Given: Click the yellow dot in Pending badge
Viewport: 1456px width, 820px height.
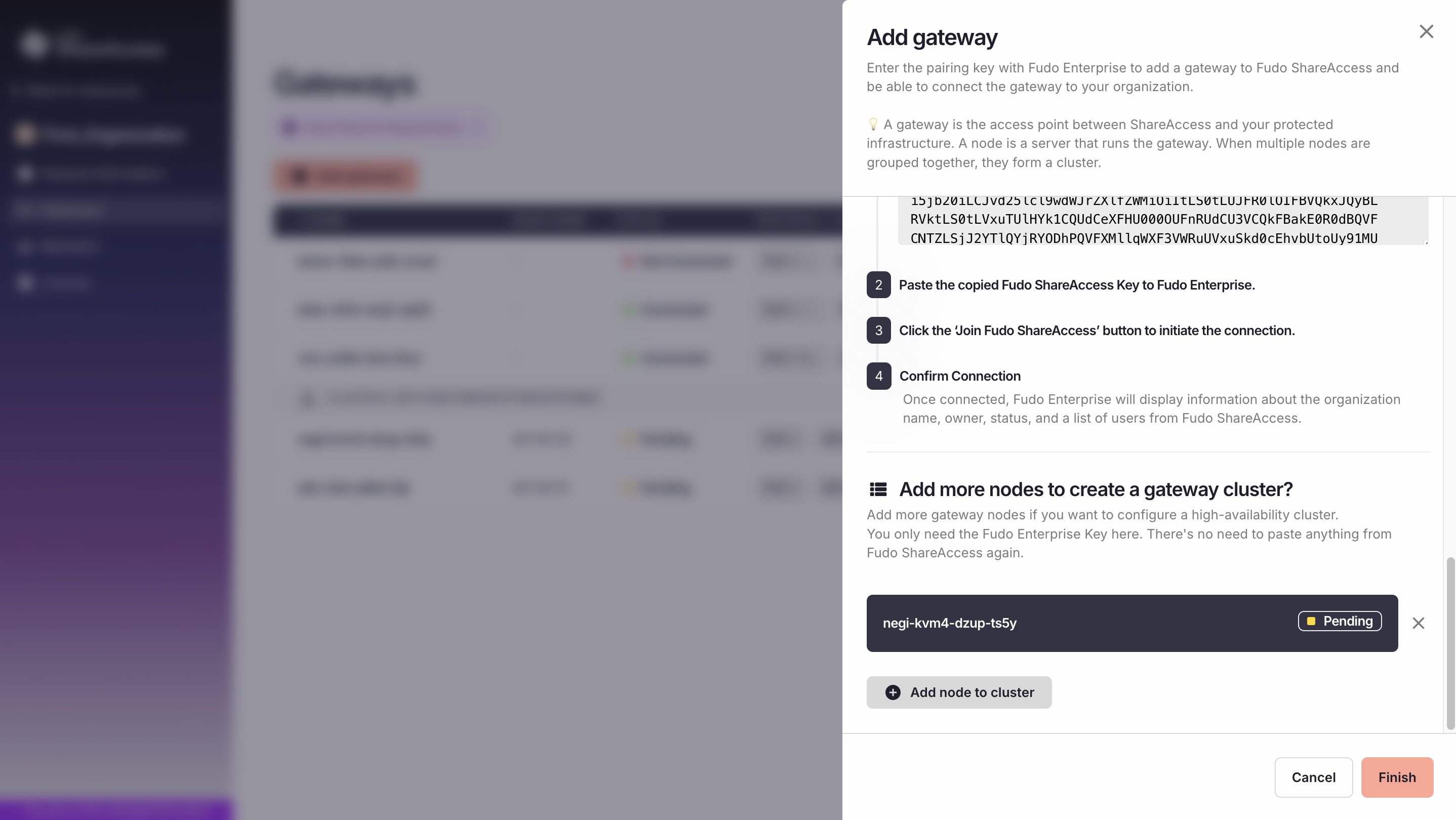Looking at the screenshot, I should (1311, 621).
